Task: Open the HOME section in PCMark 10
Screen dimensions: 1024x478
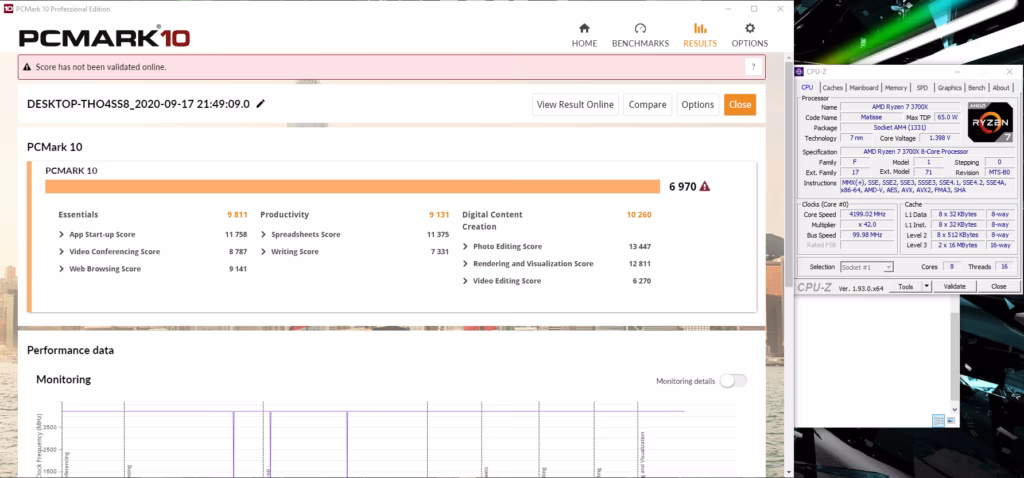Action: 584,35
